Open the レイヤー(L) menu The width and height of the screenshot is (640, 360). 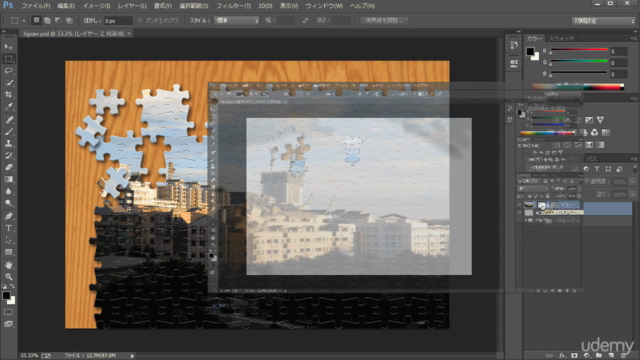(x=132, y=6)
